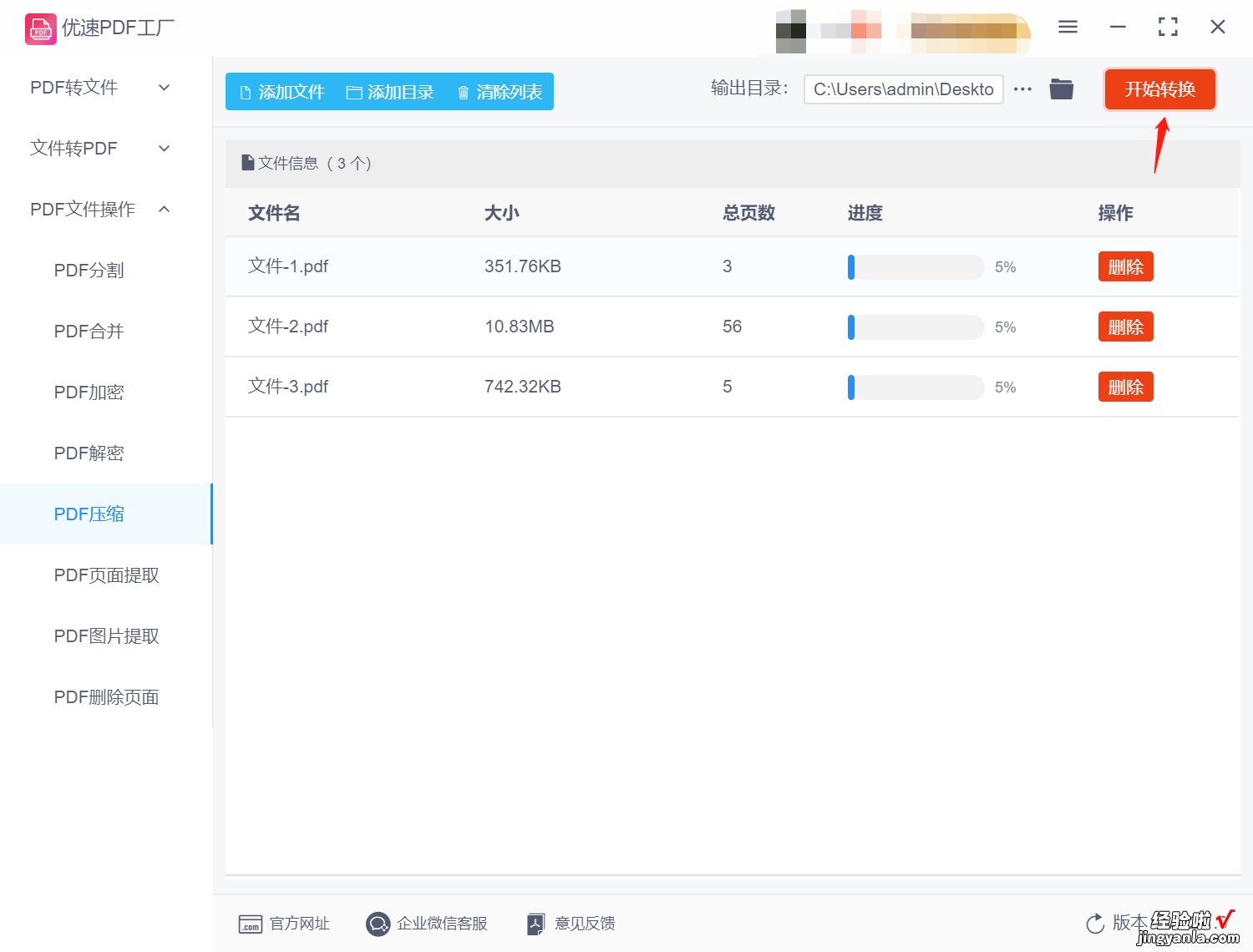Open the output folder icon
Image resolution: width=1253 pixels, height=952 pixels.
point(1062,89)
